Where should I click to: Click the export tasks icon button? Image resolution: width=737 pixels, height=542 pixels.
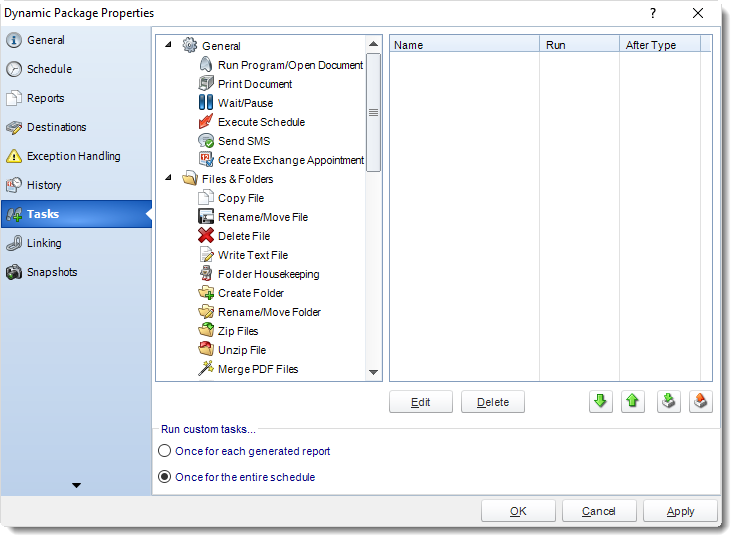(x=700, y=401)
